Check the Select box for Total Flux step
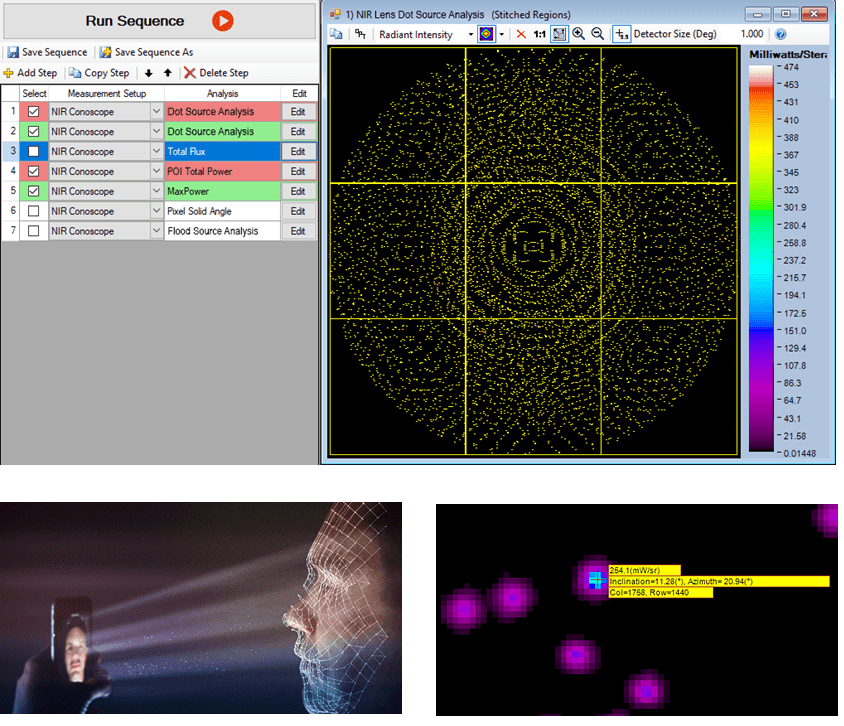This screenshot has height=726, width=844. [33, 151]
